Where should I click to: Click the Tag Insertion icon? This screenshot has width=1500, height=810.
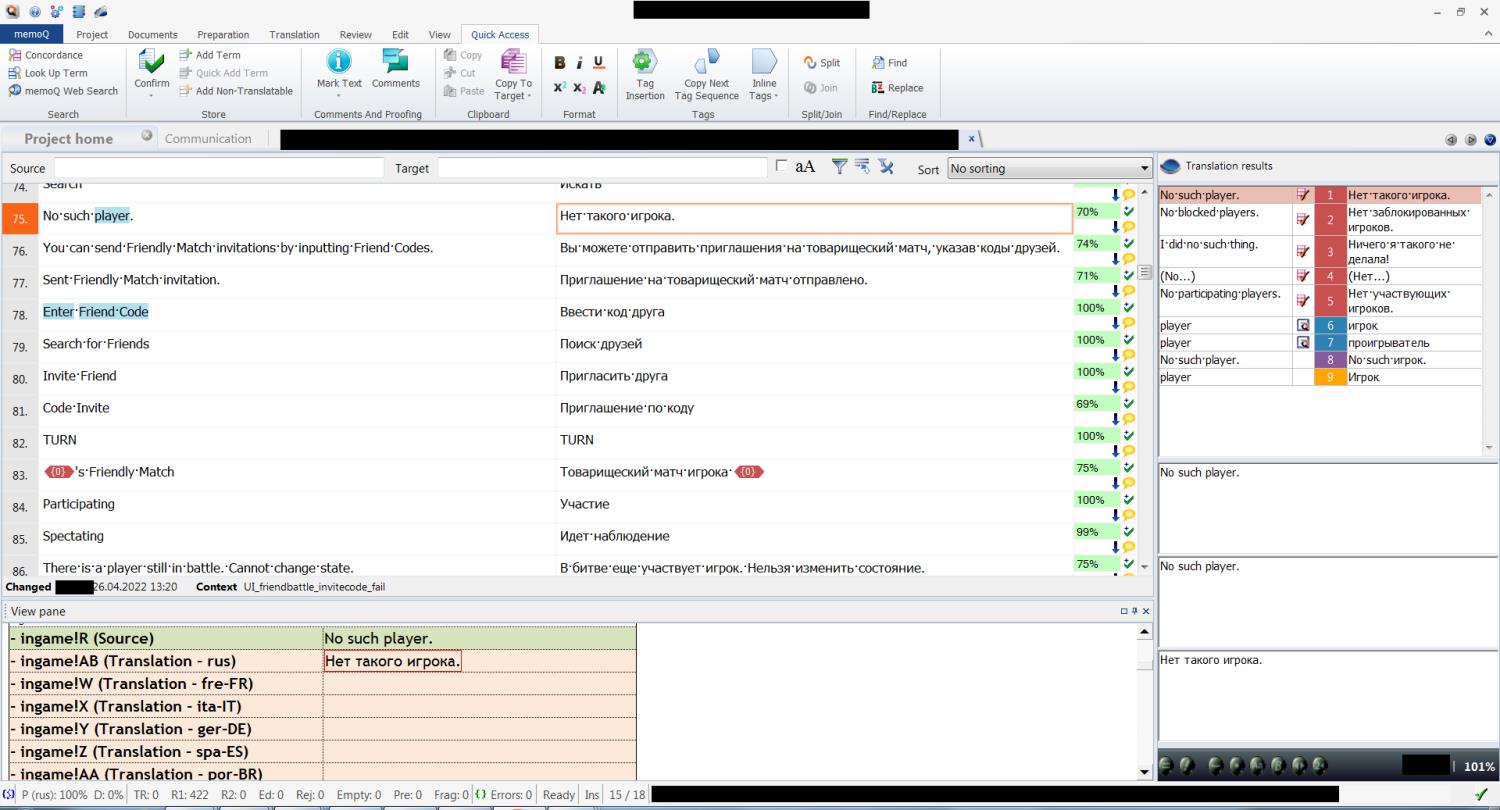(645, 62)
